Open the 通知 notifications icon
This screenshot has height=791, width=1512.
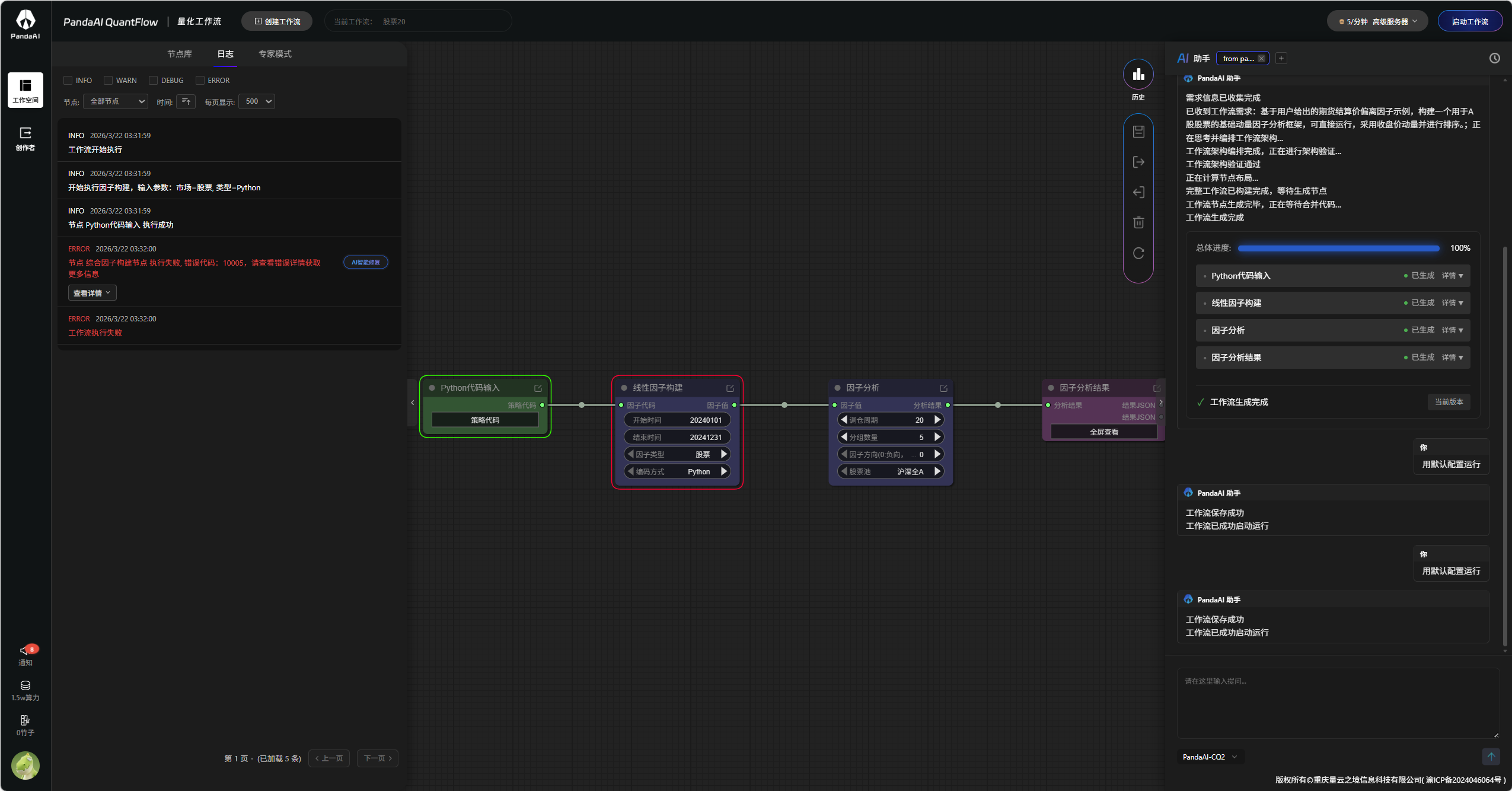(25, 655)
